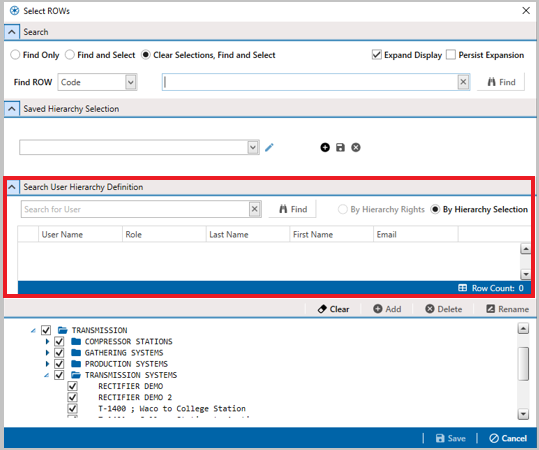Click the floppy disk save hierarchy icon
The image size is (539, 450).
point(340,147)
